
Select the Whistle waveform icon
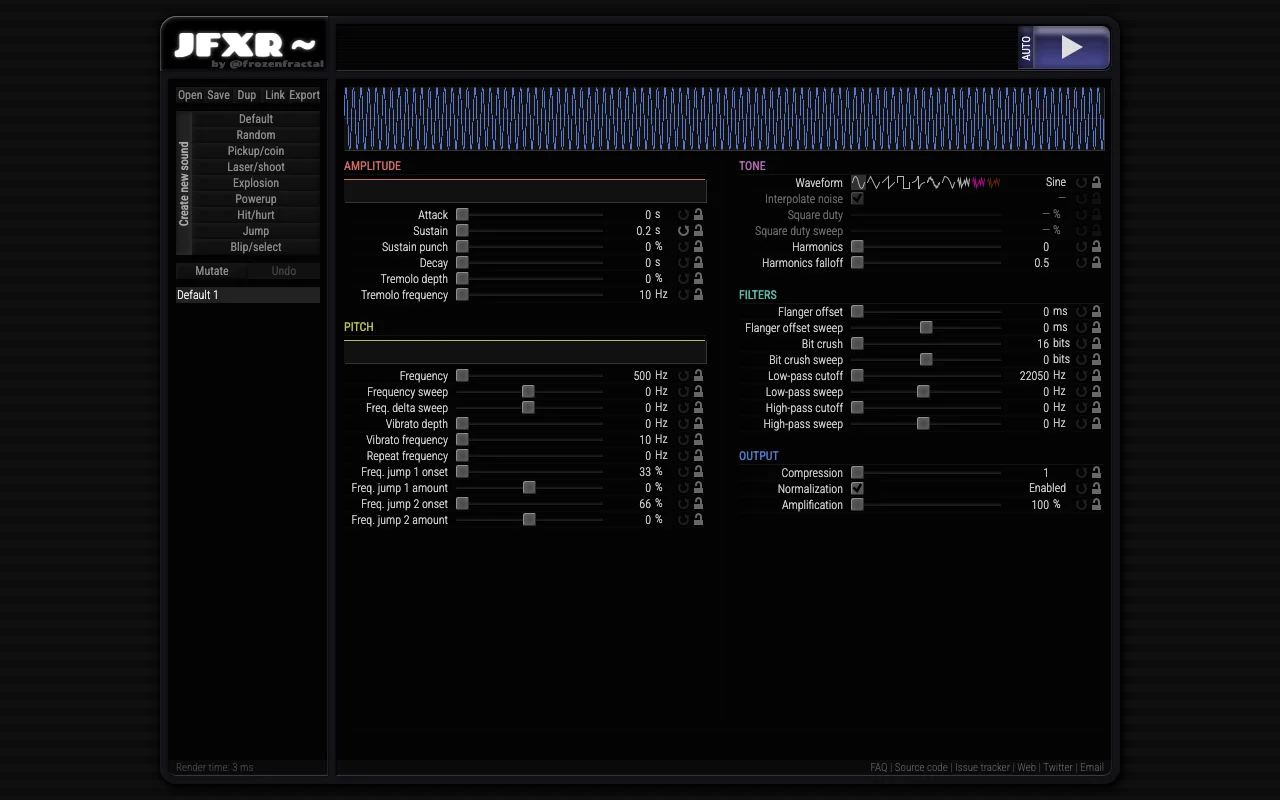pos(933,183)
